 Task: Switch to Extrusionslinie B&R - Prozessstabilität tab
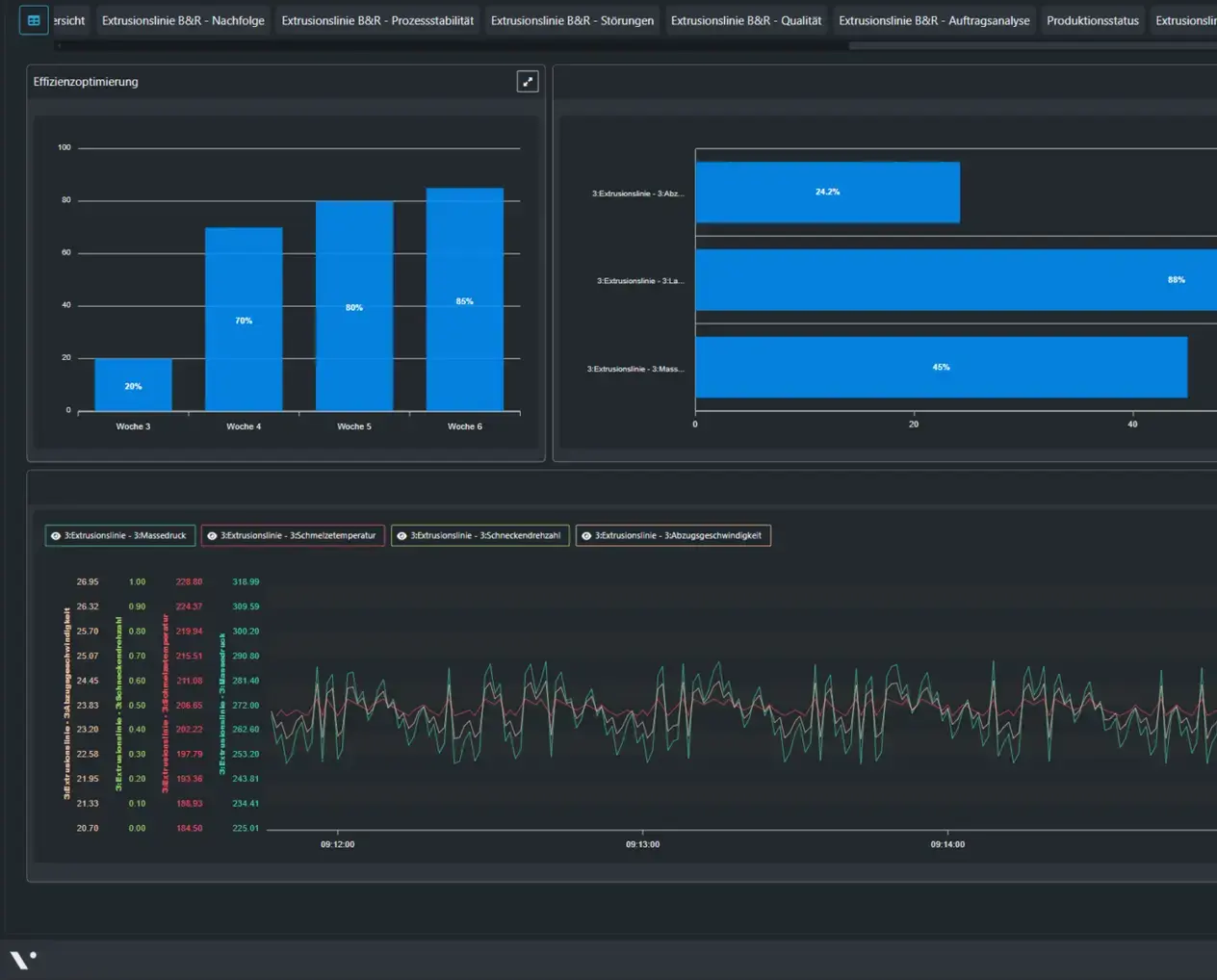(377, 20)
